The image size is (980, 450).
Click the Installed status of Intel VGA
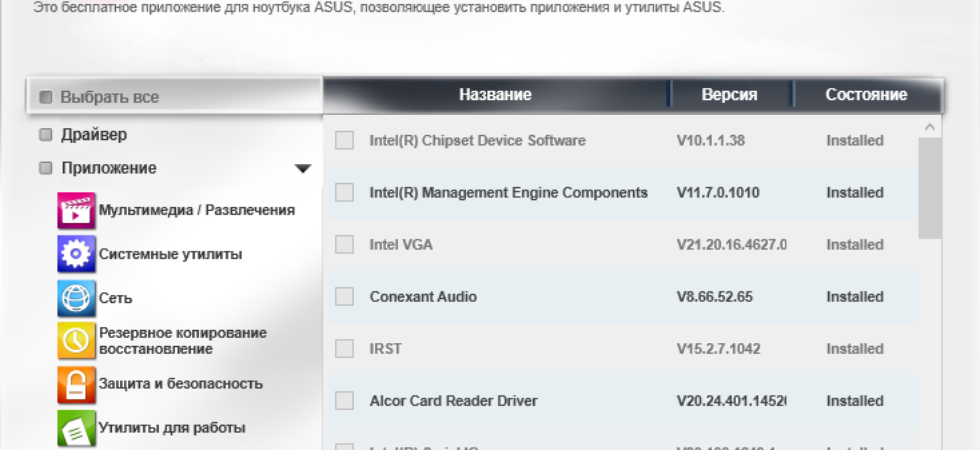[x=855, y=244]
